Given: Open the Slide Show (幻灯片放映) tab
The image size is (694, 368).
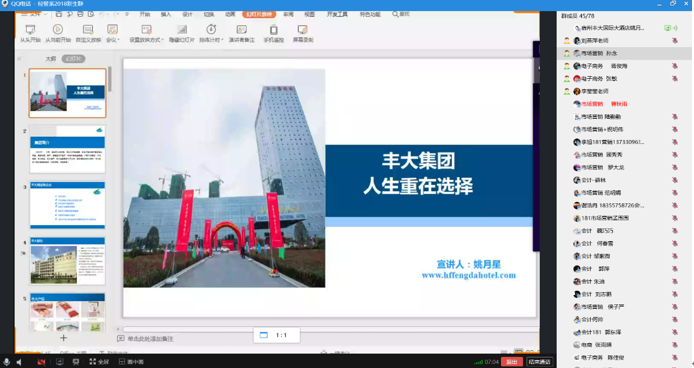Looking at the screenshot, I should [259, 14].
